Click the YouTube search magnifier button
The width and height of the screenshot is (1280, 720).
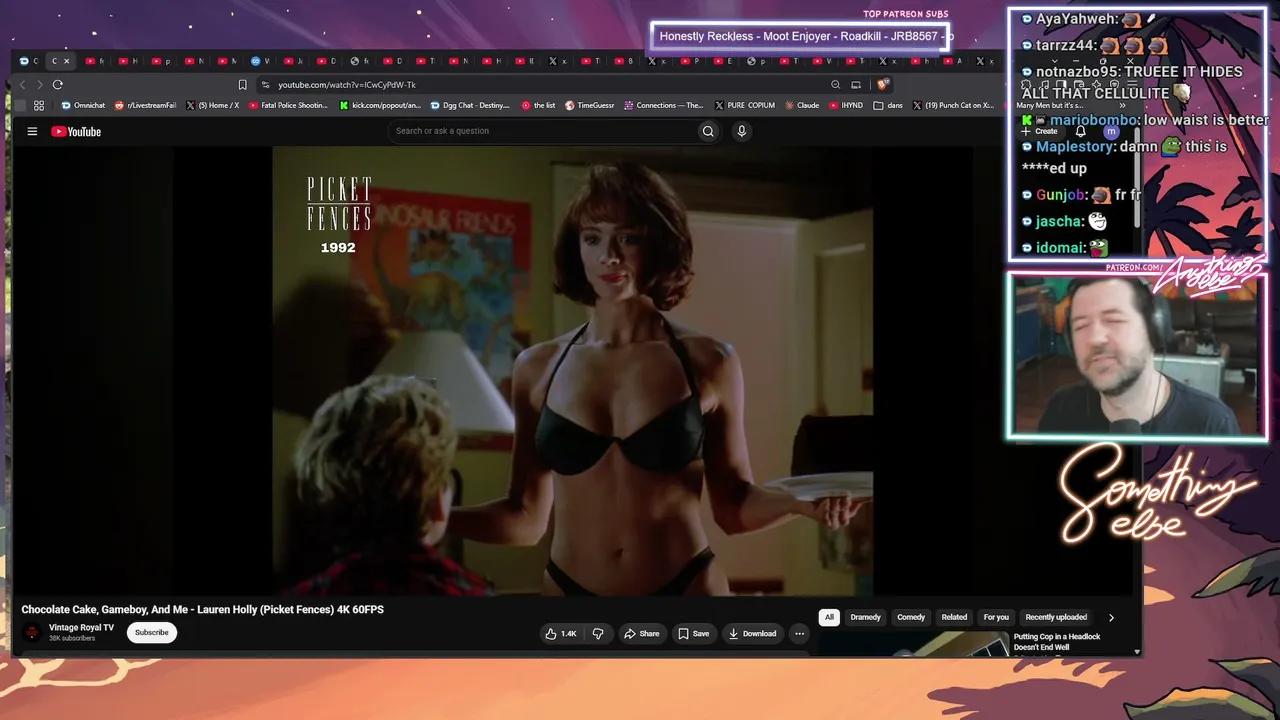pyautogui.click(x=708, y=131)
